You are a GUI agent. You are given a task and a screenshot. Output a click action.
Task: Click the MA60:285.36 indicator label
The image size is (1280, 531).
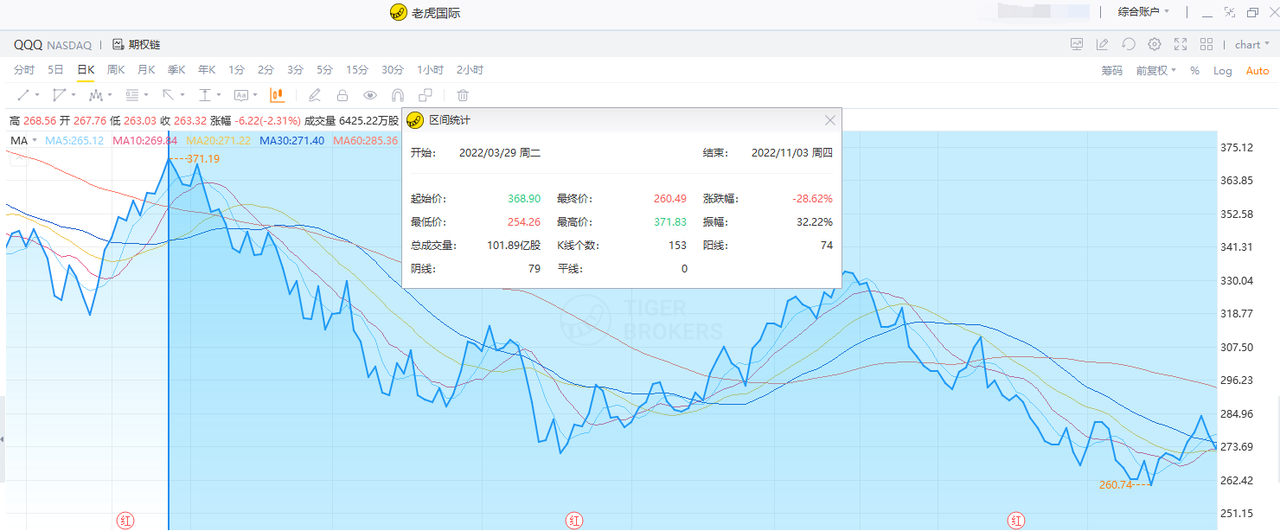[365, 141]
